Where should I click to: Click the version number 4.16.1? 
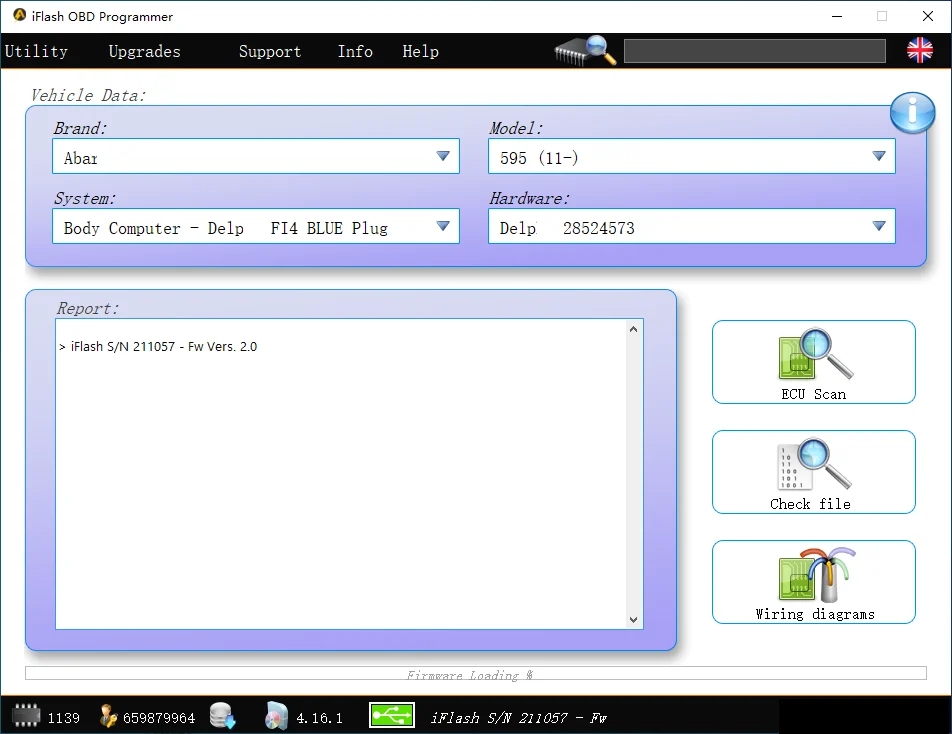click(319, 718)
